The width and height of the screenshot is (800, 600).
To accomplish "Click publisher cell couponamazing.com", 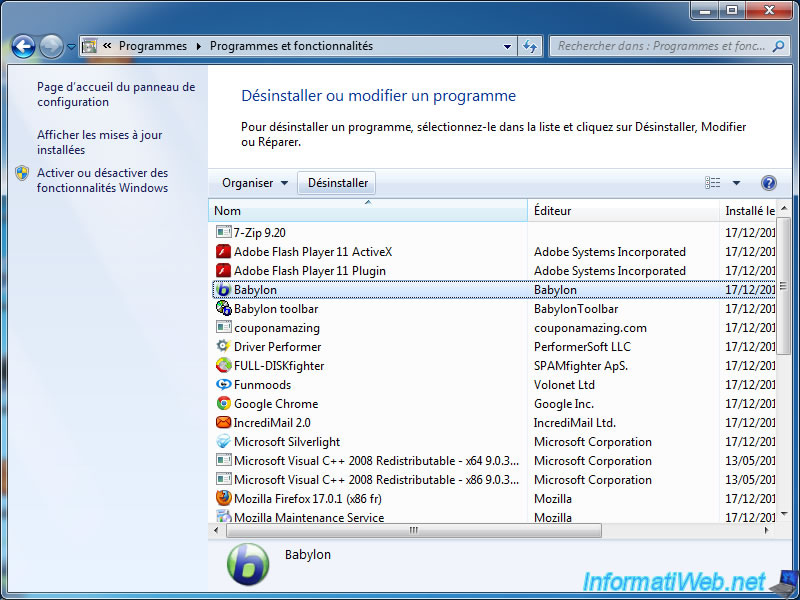I will coord(590,328).
